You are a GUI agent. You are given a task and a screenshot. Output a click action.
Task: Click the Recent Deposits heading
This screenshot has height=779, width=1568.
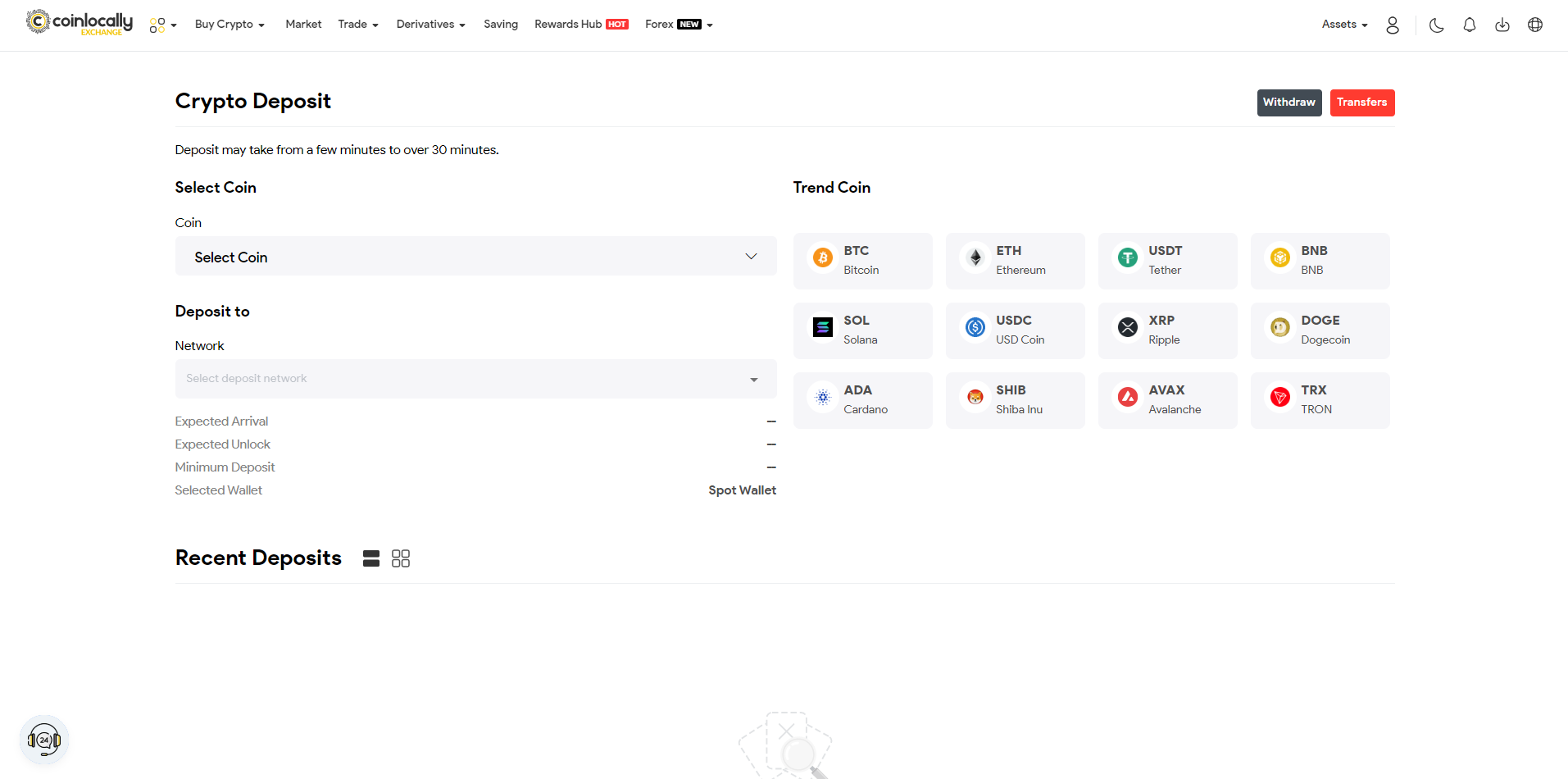click(258, 558)
